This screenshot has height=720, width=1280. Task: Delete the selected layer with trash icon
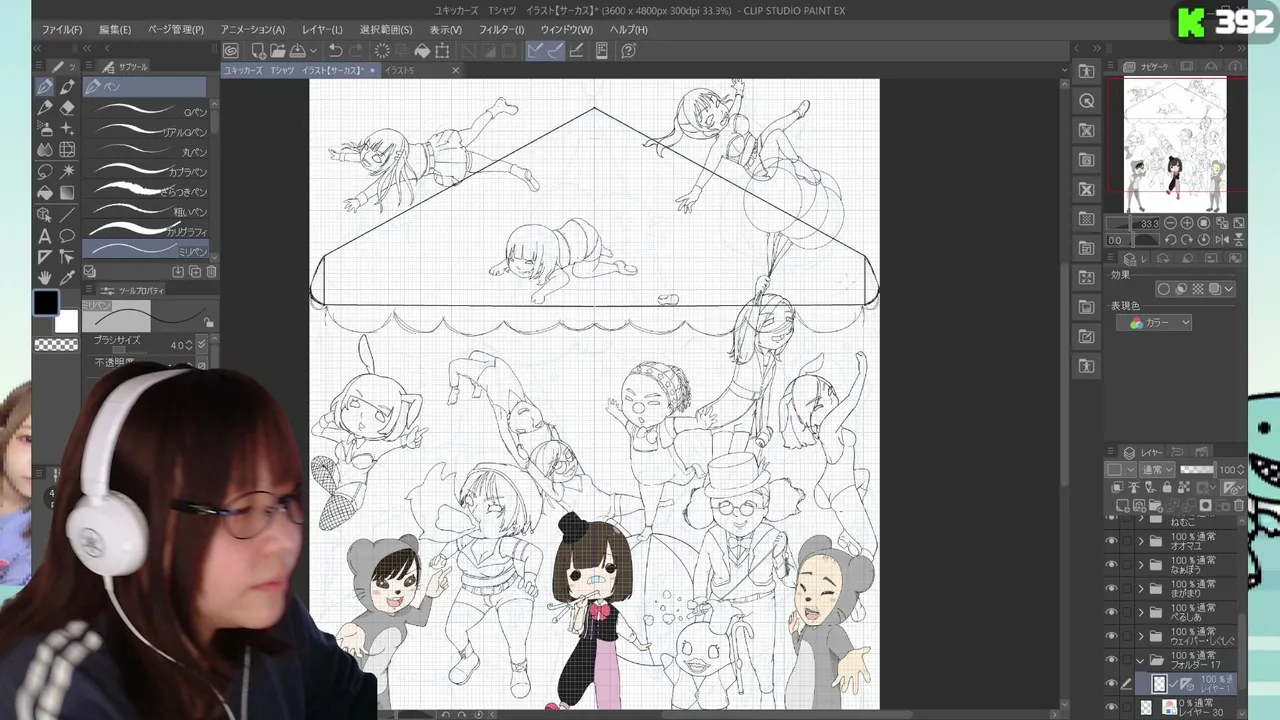pos(1239,506)
